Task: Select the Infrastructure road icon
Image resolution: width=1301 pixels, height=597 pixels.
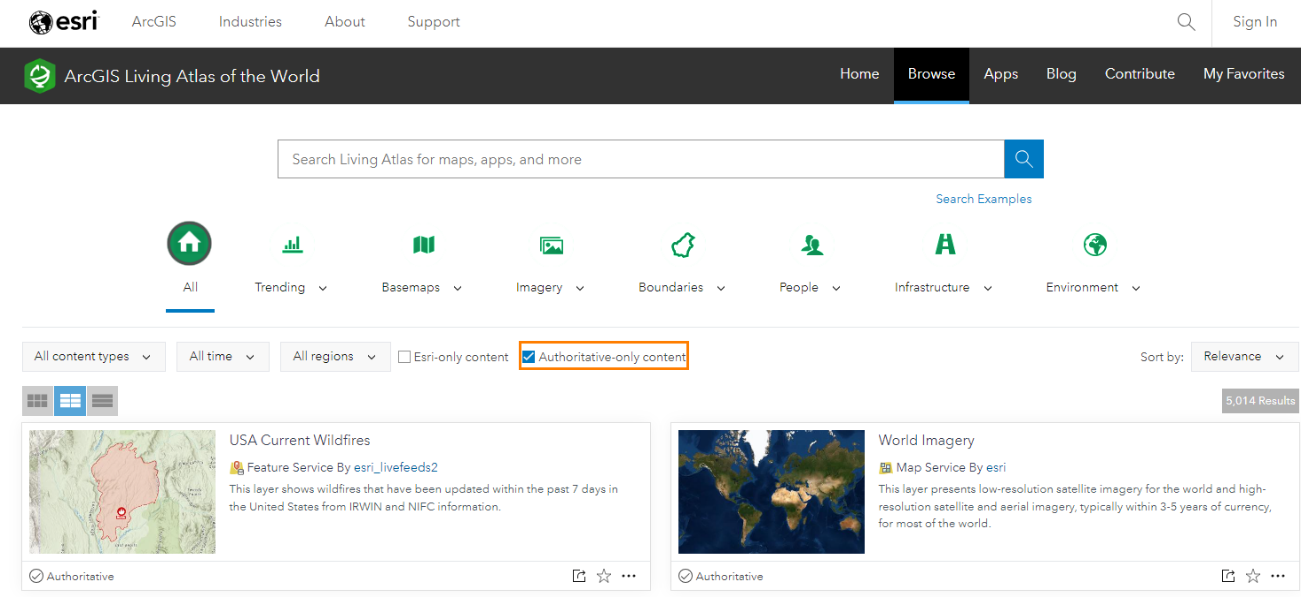Action: (x=944, y=244)
